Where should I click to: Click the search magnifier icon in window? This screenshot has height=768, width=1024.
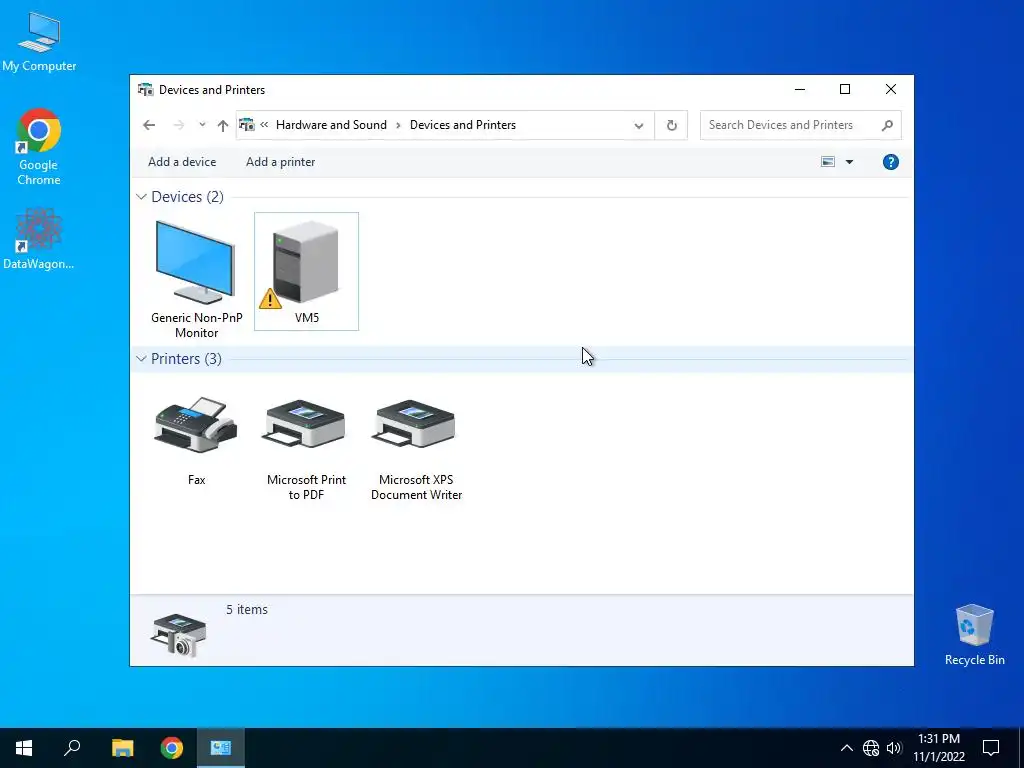[x=886, y=125]
